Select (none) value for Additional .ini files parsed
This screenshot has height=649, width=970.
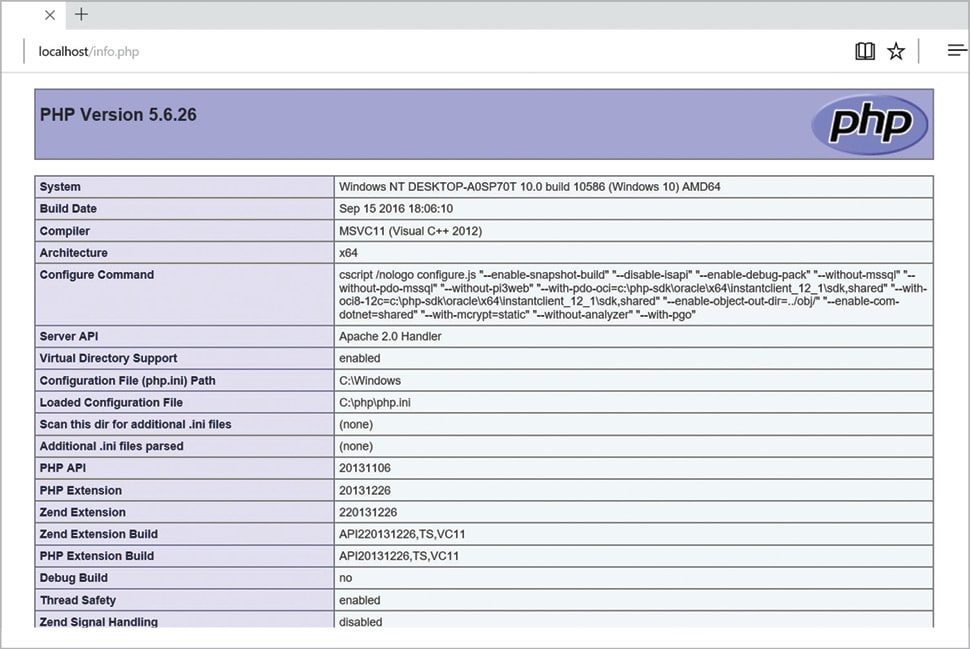pyautogui.click(x=356, y=446)
